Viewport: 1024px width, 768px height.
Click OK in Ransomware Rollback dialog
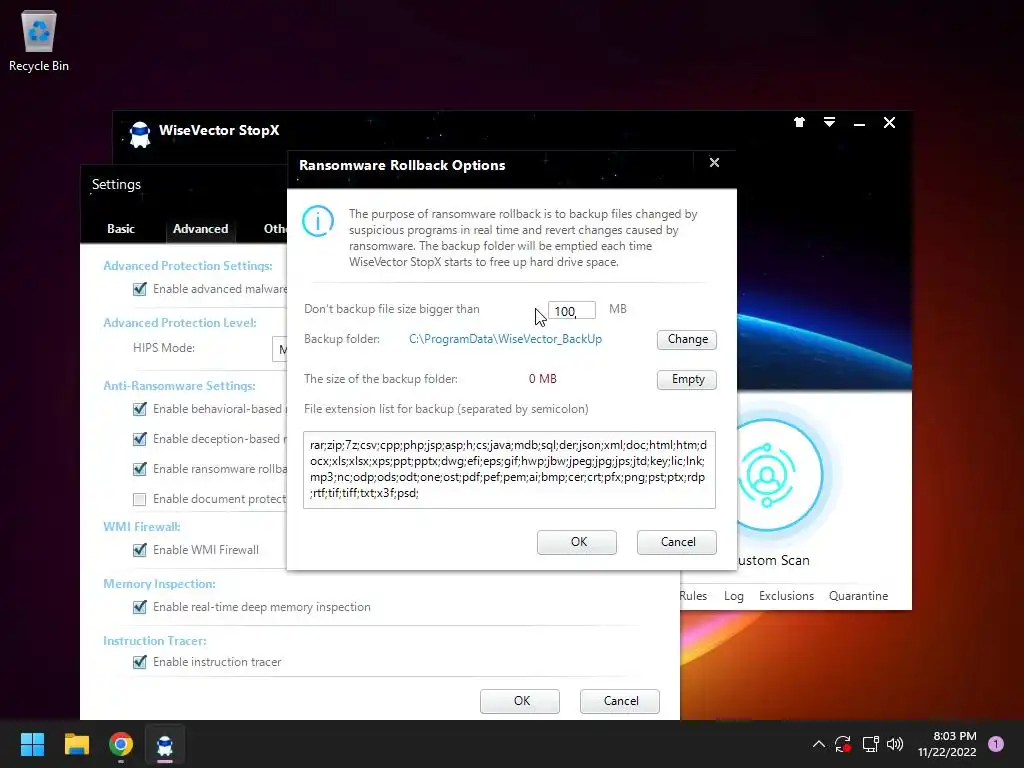tap(577, 542)
